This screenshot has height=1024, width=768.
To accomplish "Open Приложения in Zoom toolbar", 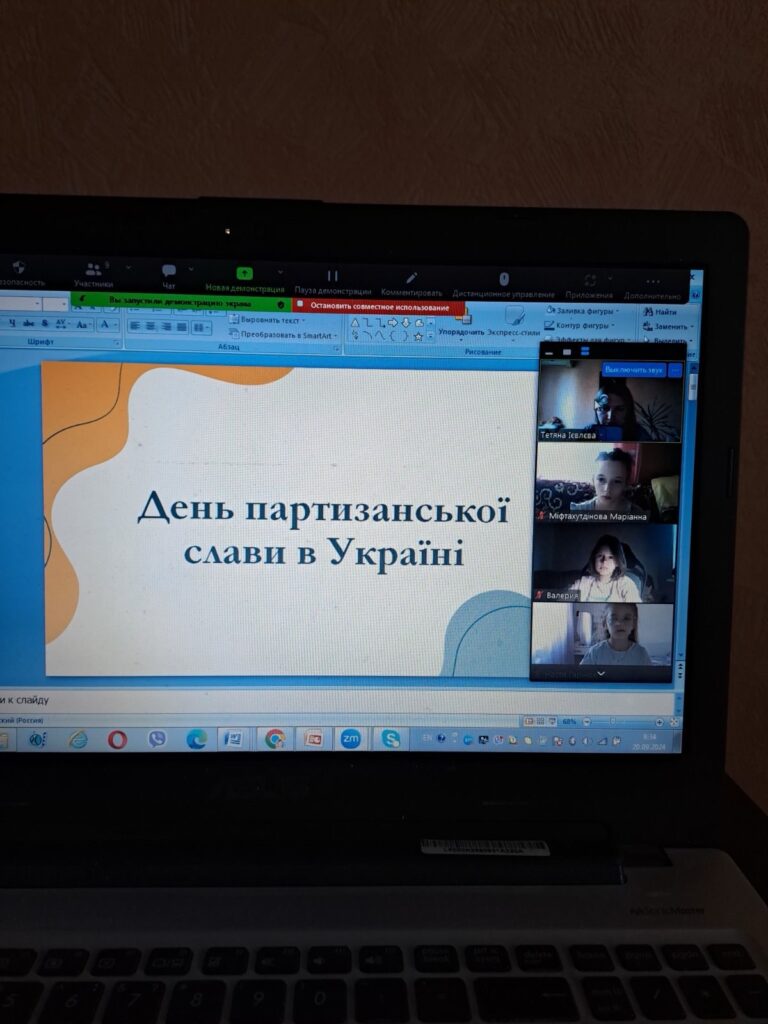I will coord(590,286).
